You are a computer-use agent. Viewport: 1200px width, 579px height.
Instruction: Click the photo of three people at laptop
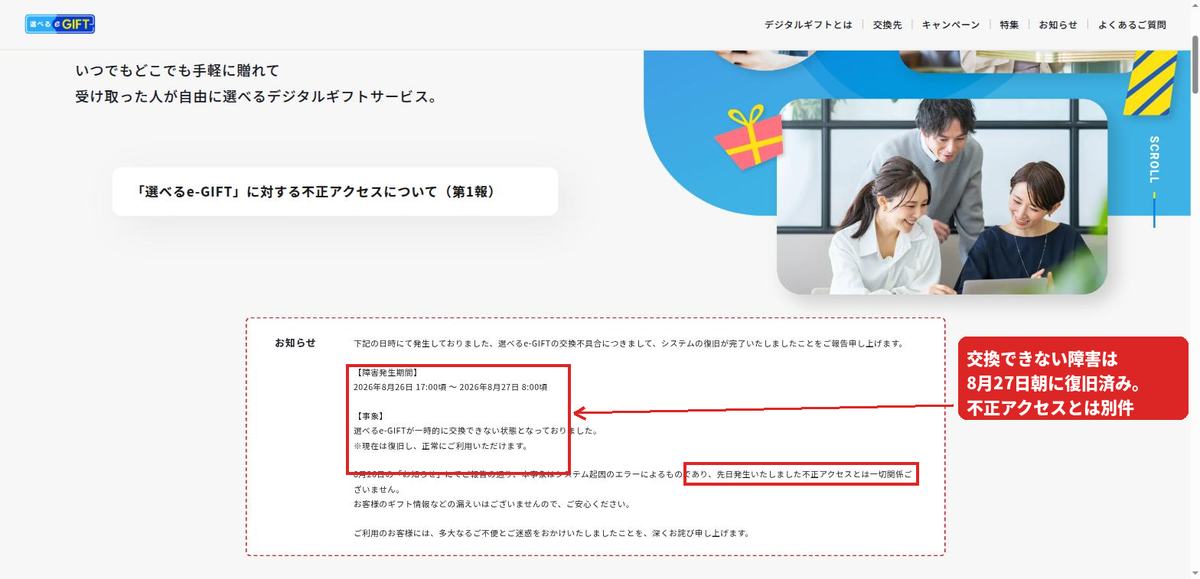coord(941,196)
